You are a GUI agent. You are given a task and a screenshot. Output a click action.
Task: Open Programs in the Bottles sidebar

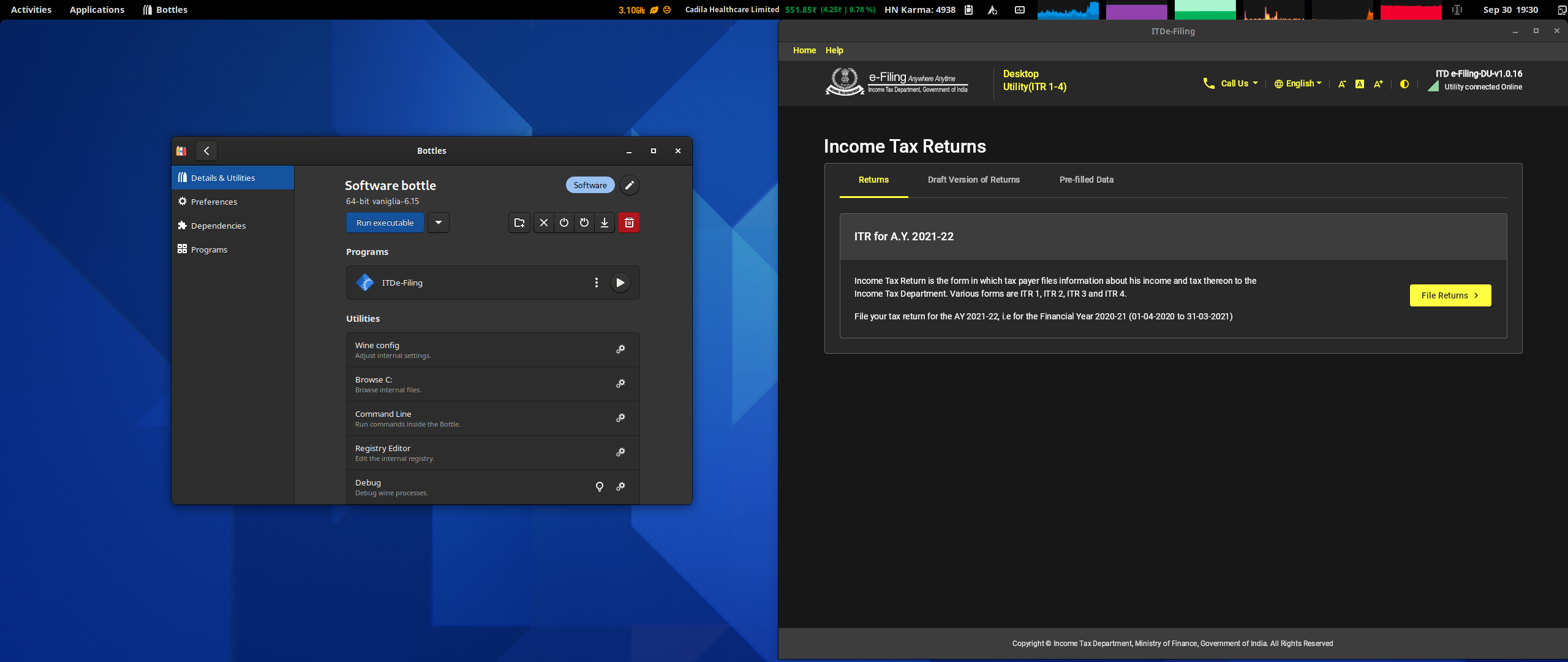(233, 249)
